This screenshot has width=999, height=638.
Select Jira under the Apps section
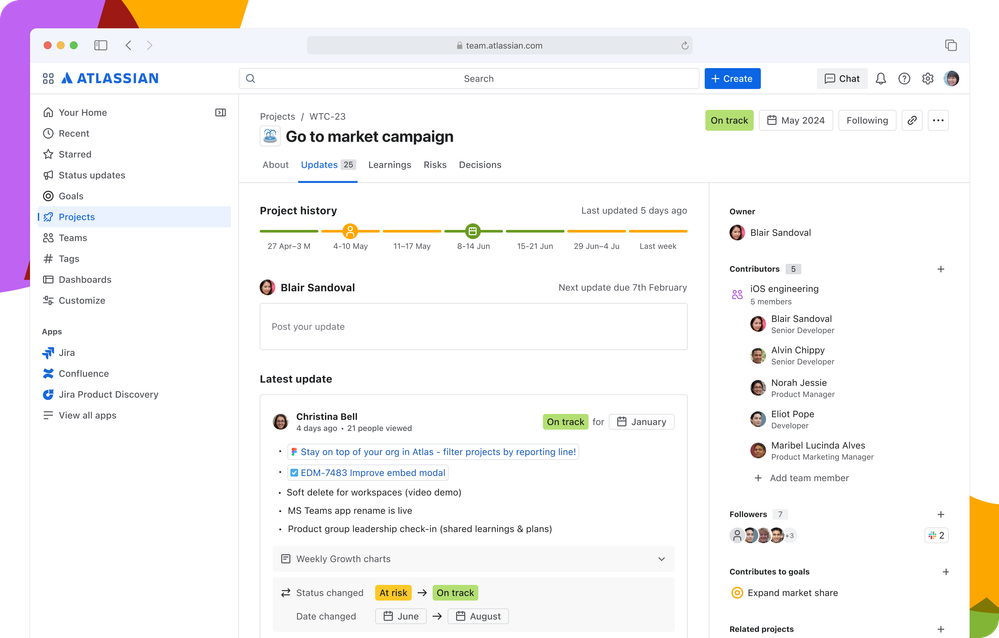[69, 352]
